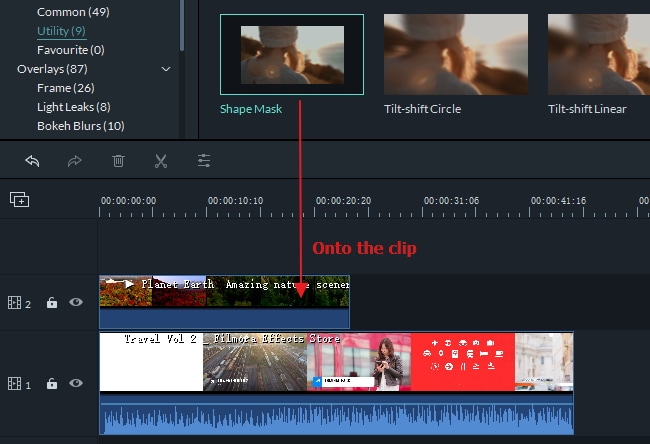Screen dimensions: 650x444
Task: Toggle lock on video track 2
Action: (52, 303)
